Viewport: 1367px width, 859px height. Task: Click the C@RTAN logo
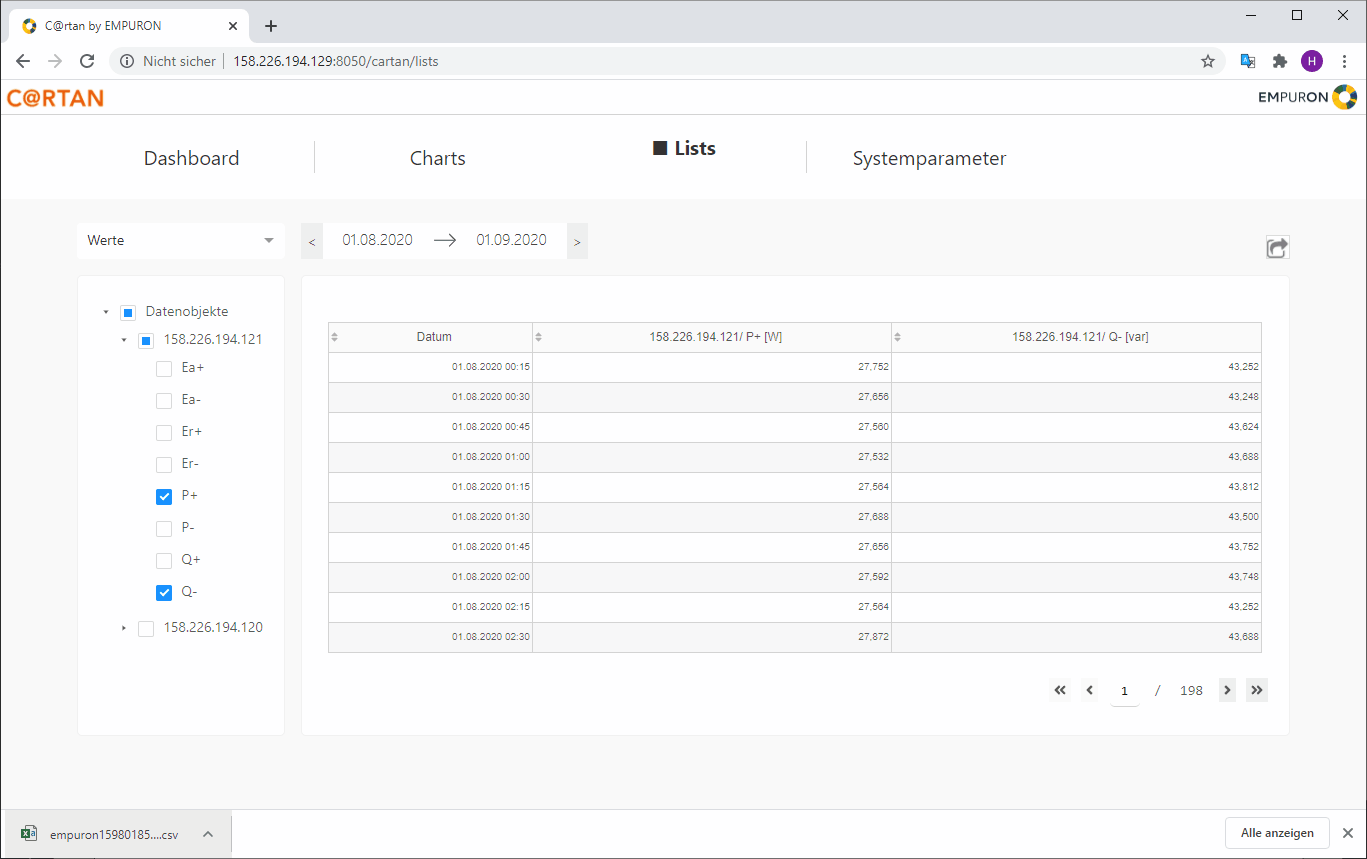[55, 98]
